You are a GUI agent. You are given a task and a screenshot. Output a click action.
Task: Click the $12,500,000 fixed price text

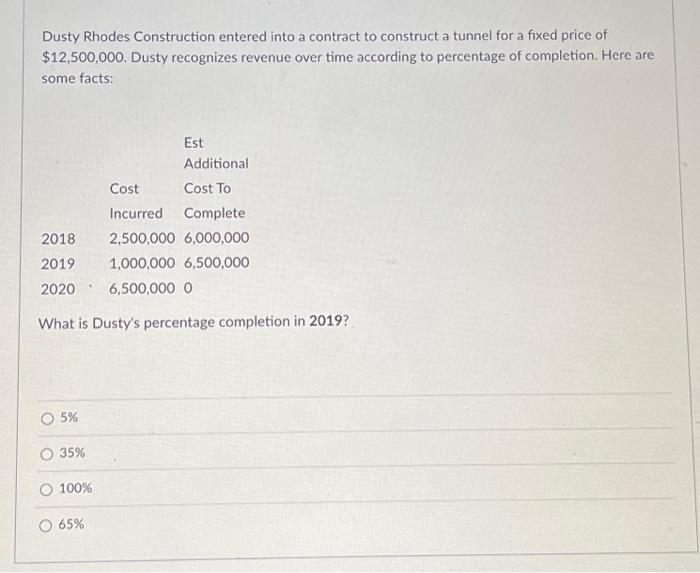click(84, 56)
